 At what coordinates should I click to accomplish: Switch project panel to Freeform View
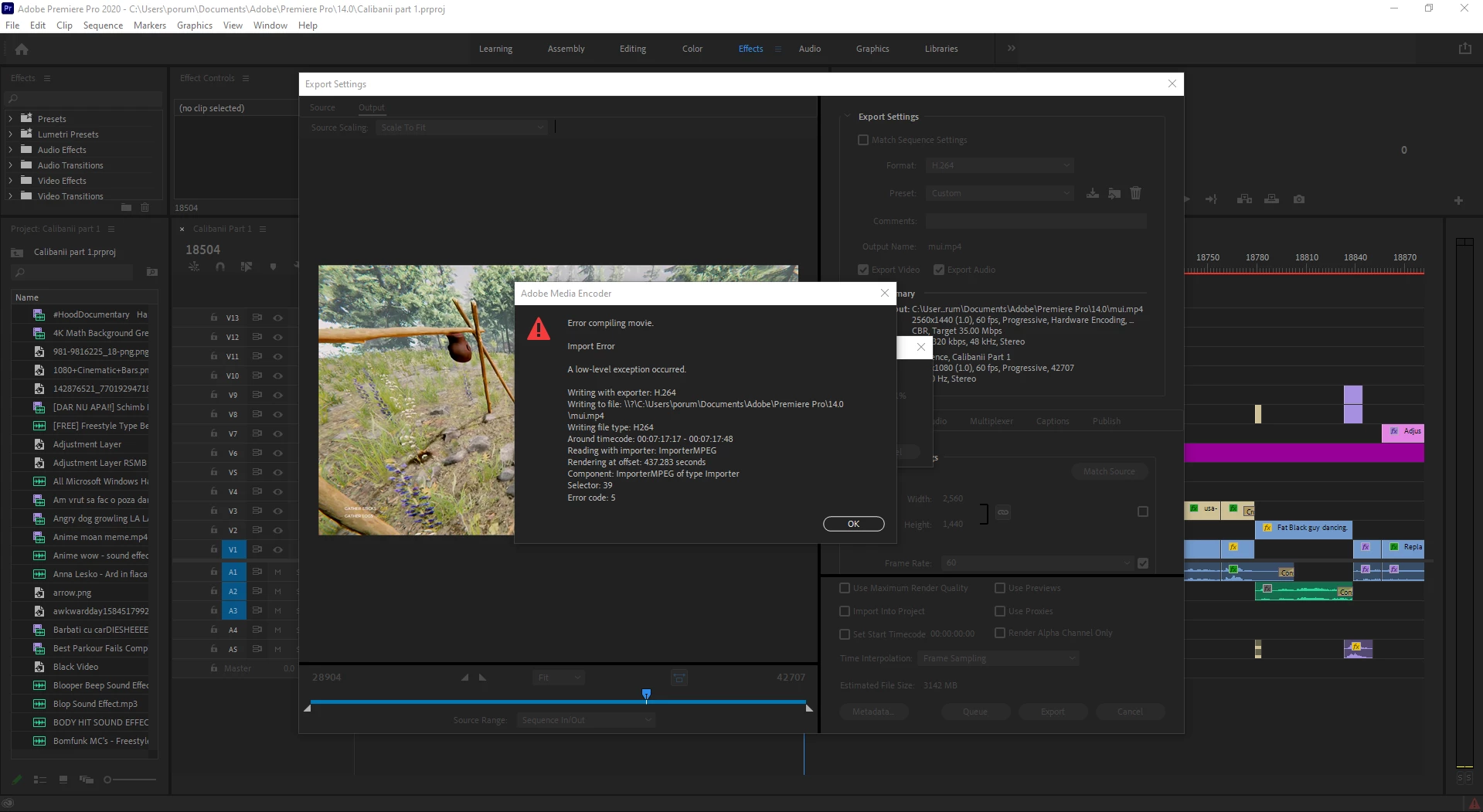point(87,780)
